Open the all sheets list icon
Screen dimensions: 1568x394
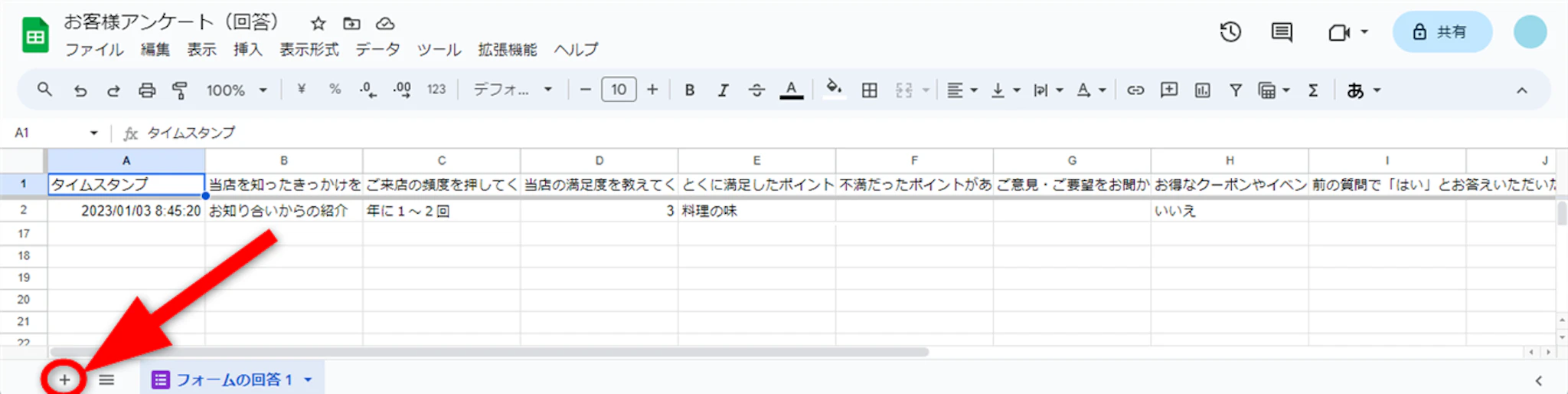[x=106, y=379]
